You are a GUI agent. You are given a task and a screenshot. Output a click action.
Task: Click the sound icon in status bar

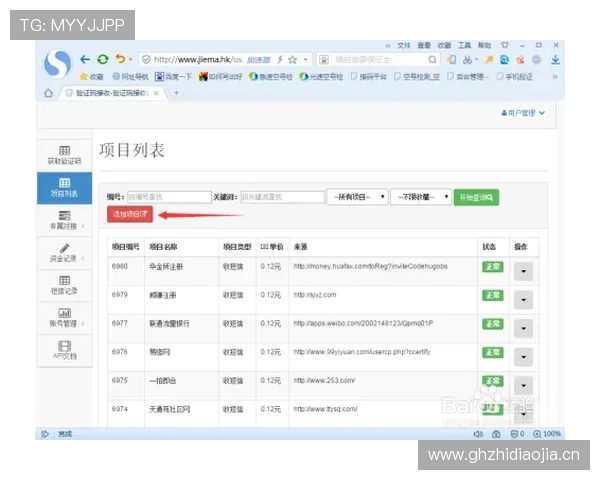478,434
